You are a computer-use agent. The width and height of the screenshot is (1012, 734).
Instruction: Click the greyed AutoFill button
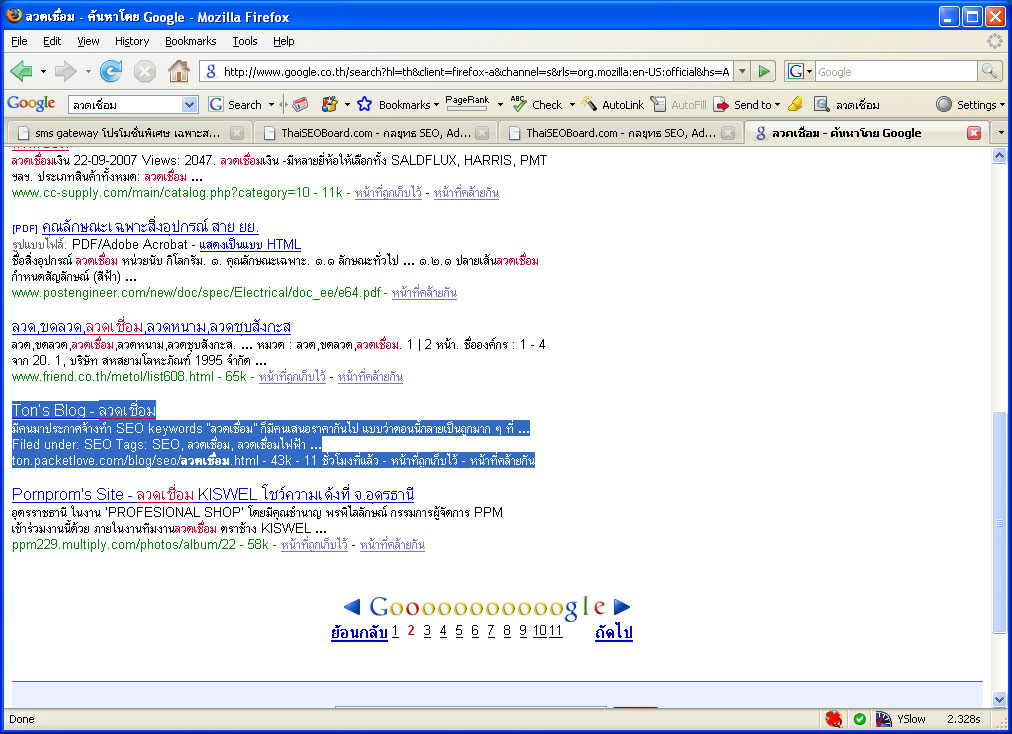678,105
